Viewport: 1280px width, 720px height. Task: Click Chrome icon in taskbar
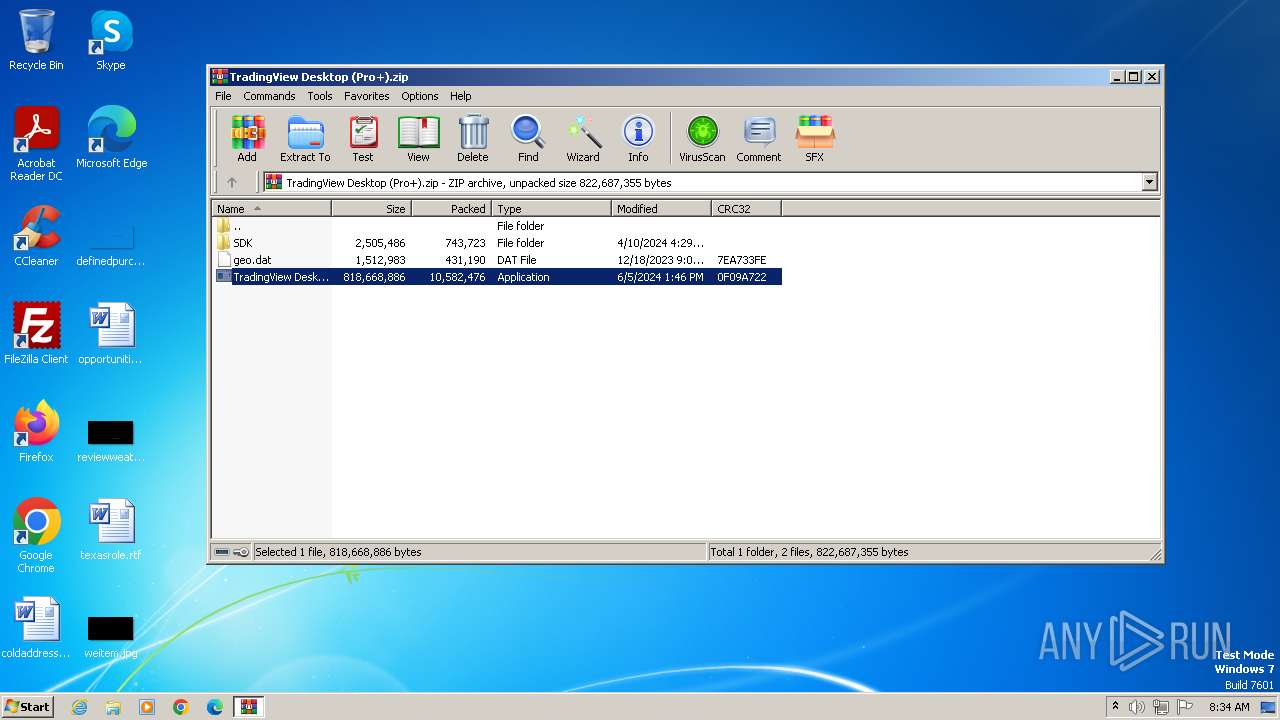click(181, 707)
